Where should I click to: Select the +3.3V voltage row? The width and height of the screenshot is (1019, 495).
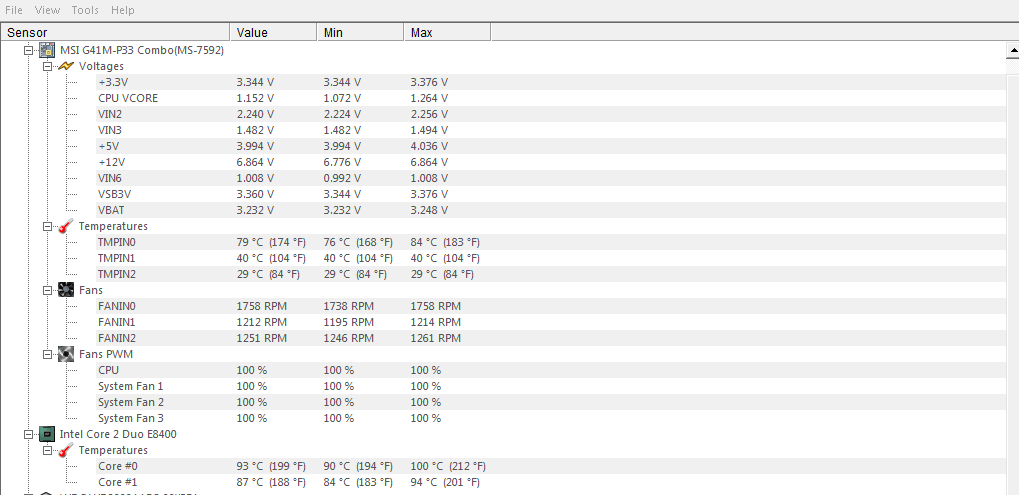549,82
